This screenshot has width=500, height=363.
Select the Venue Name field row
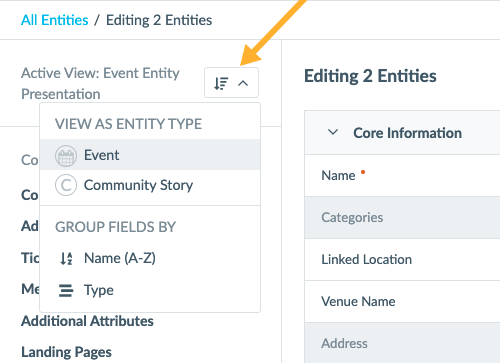pos(402,302)
